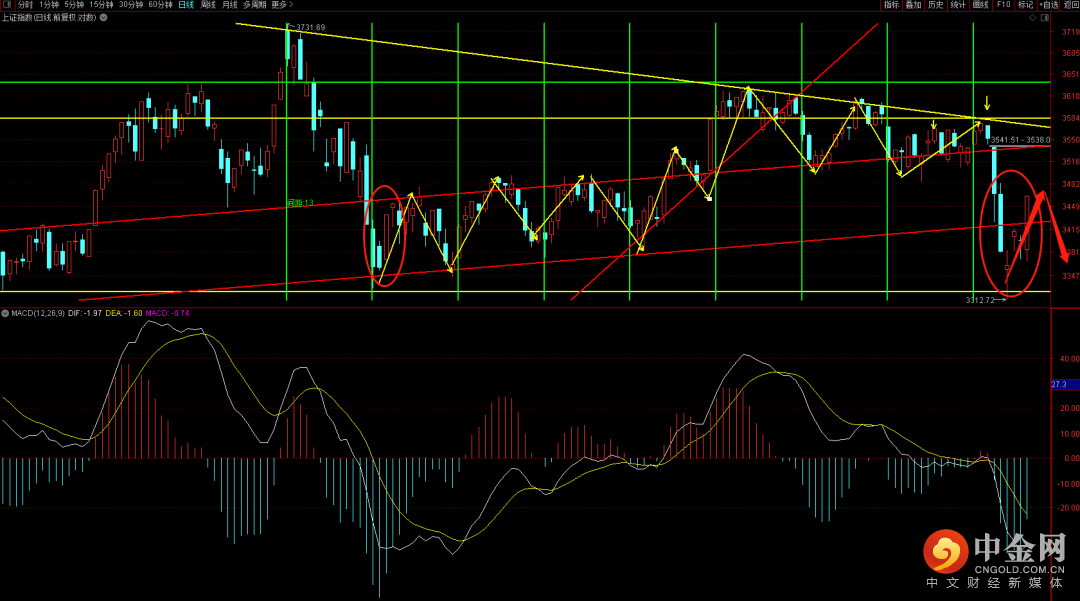Image resolution: width=1080 pixels, height=601 pixels.
Task: Click the 叠加 overlay button
Action: point(913,5)
